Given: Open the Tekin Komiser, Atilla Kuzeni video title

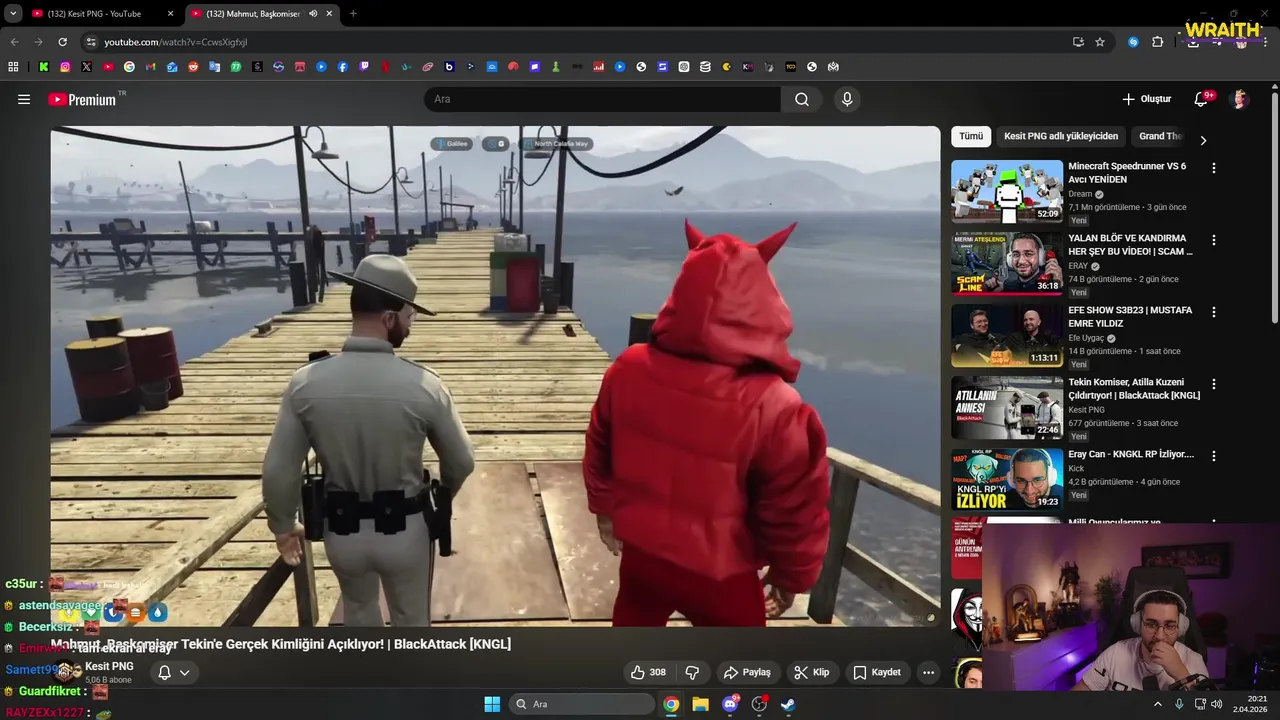Looking at the screenshot, I should pyautogui.click(x=1134, y=389).
